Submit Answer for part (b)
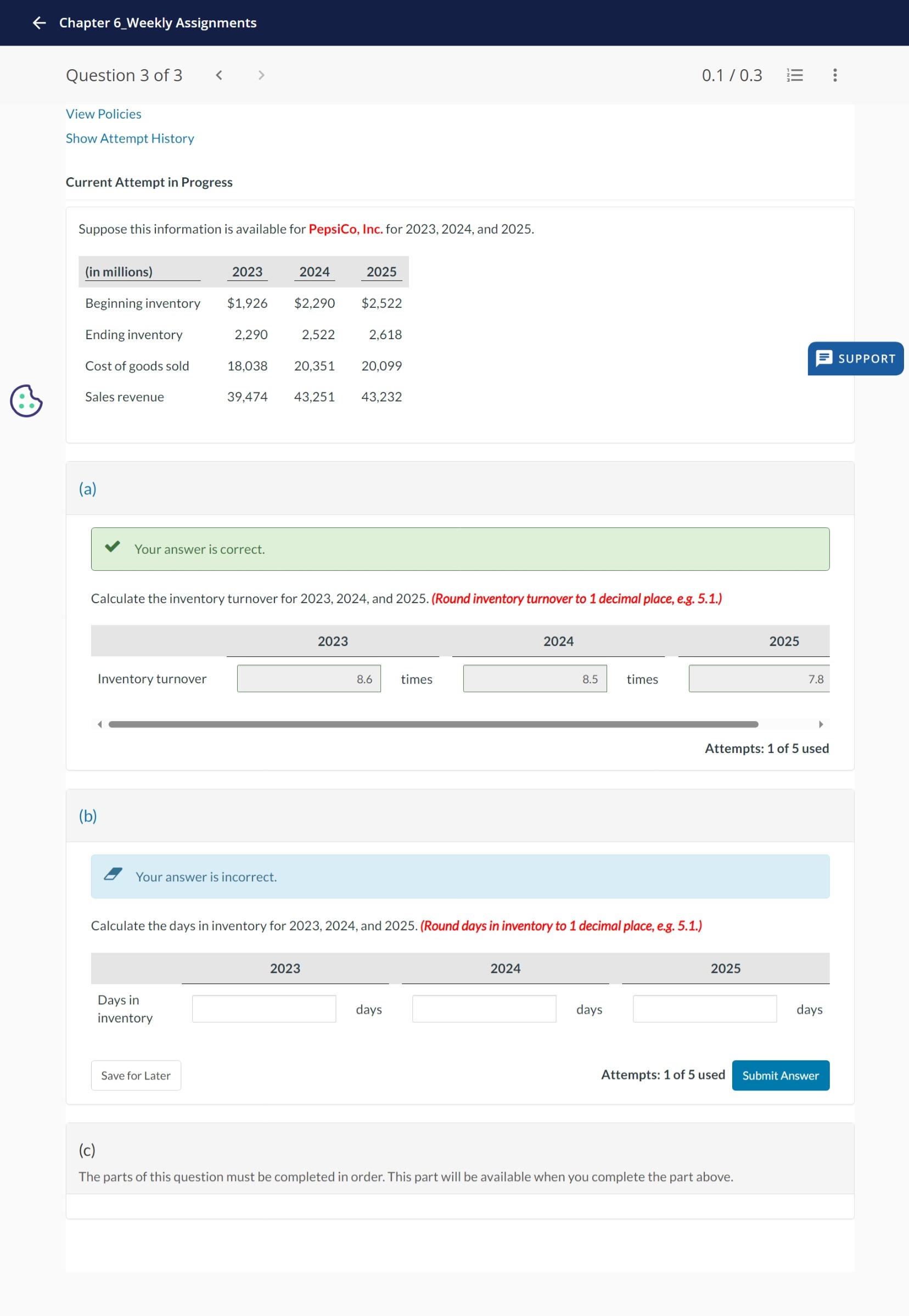The image size is (909, 1316). pyautogui.click(x=781, y=1075)
